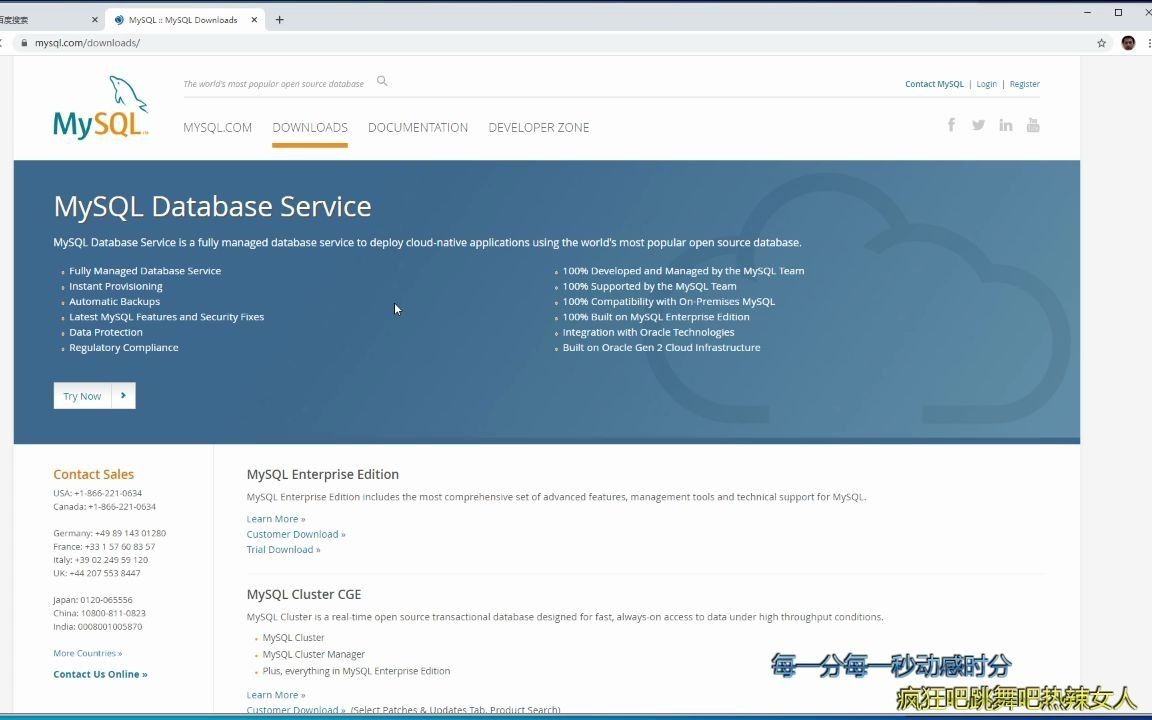Open the site search magnifier icon

coord(382,80)
